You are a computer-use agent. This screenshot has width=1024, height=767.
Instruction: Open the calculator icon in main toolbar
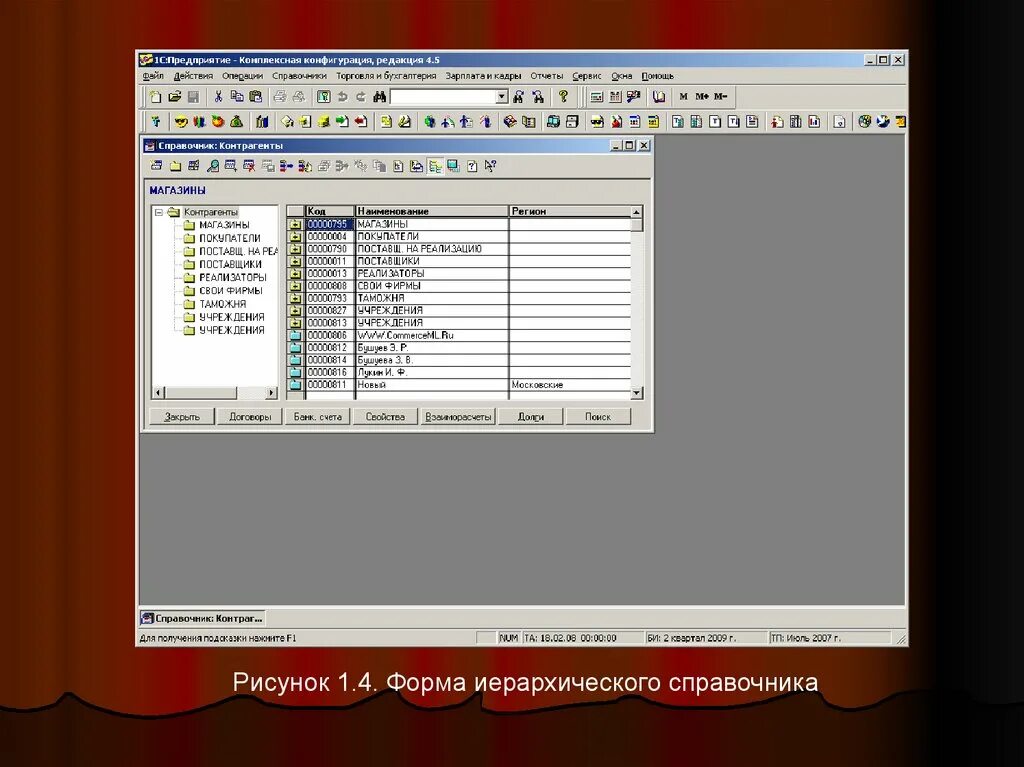point(596,97)
